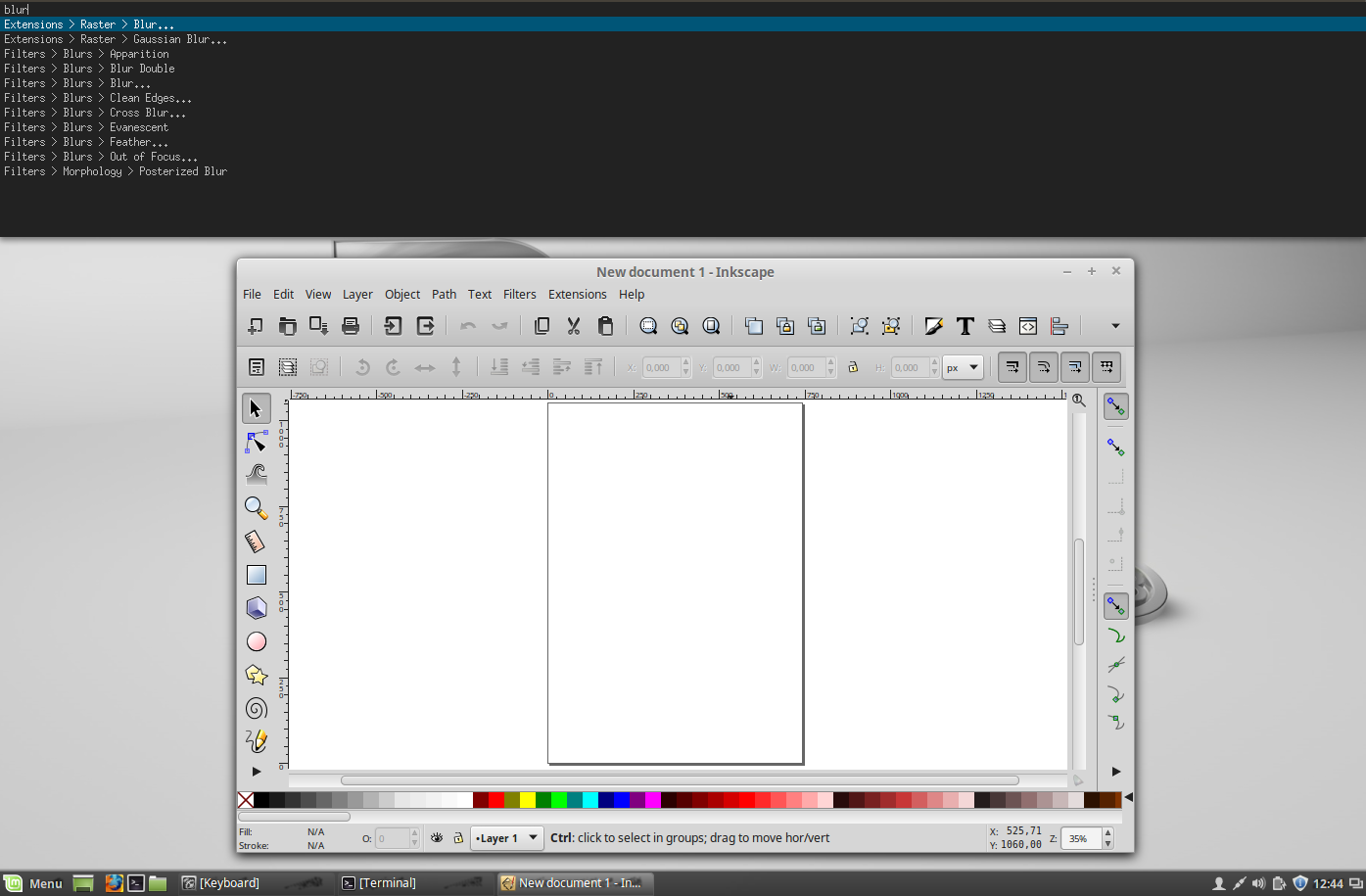The width and height of the screenshot is (1366, 896).
Task: Select the Node editing tool
Action: click(256, 443)
